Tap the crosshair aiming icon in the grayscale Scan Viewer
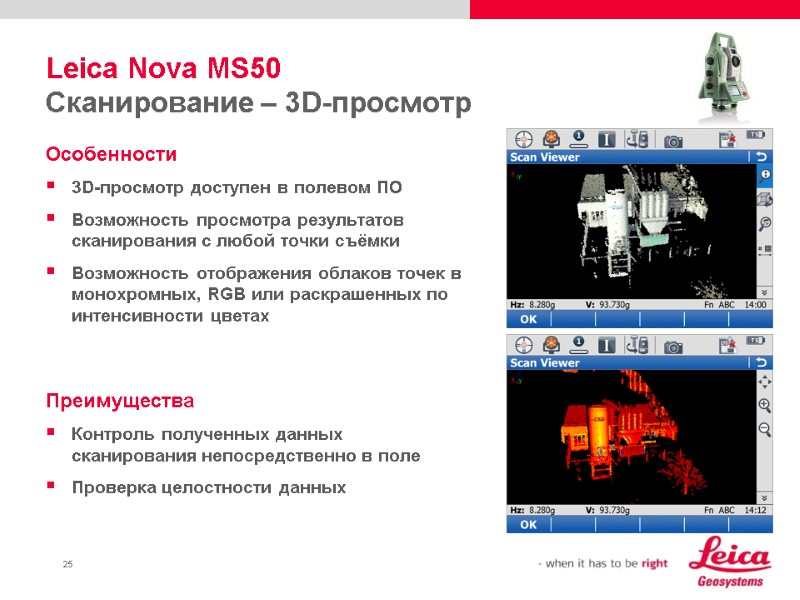 pyautogui.click(x=523, y=139)
